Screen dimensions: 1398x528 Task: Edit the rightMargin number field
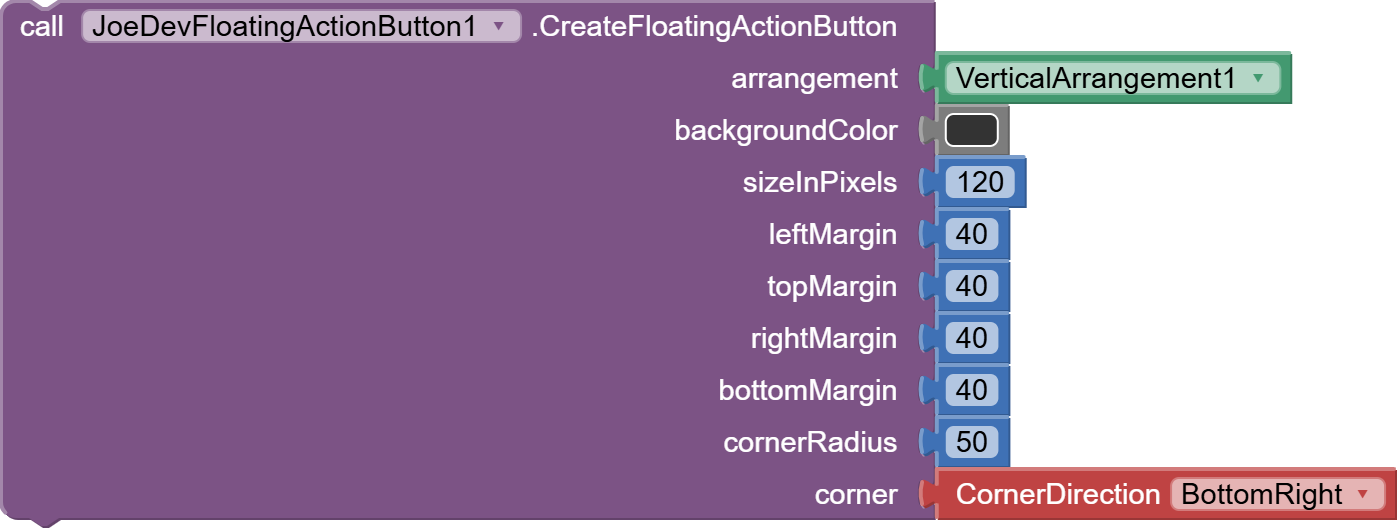pyautogui.click(x=971, y=338)
